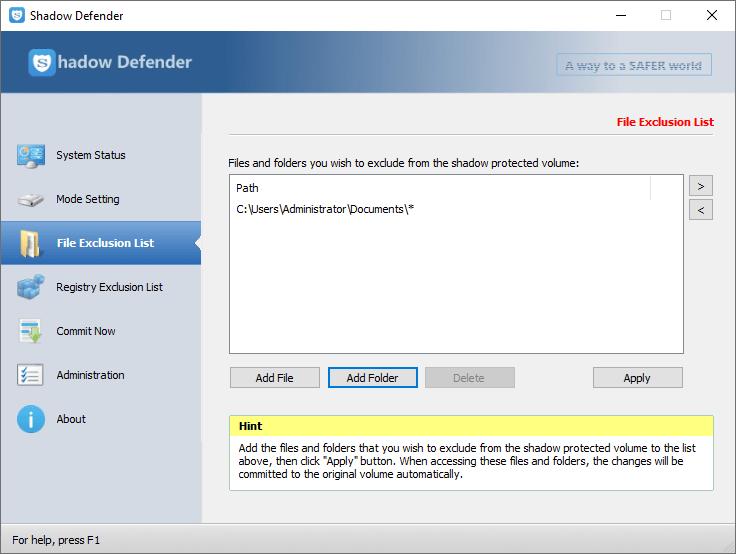The width and height of the screenshot is (736, 554).
Task: Click the Commit Now arrow icon
Action: click(31, 331)
